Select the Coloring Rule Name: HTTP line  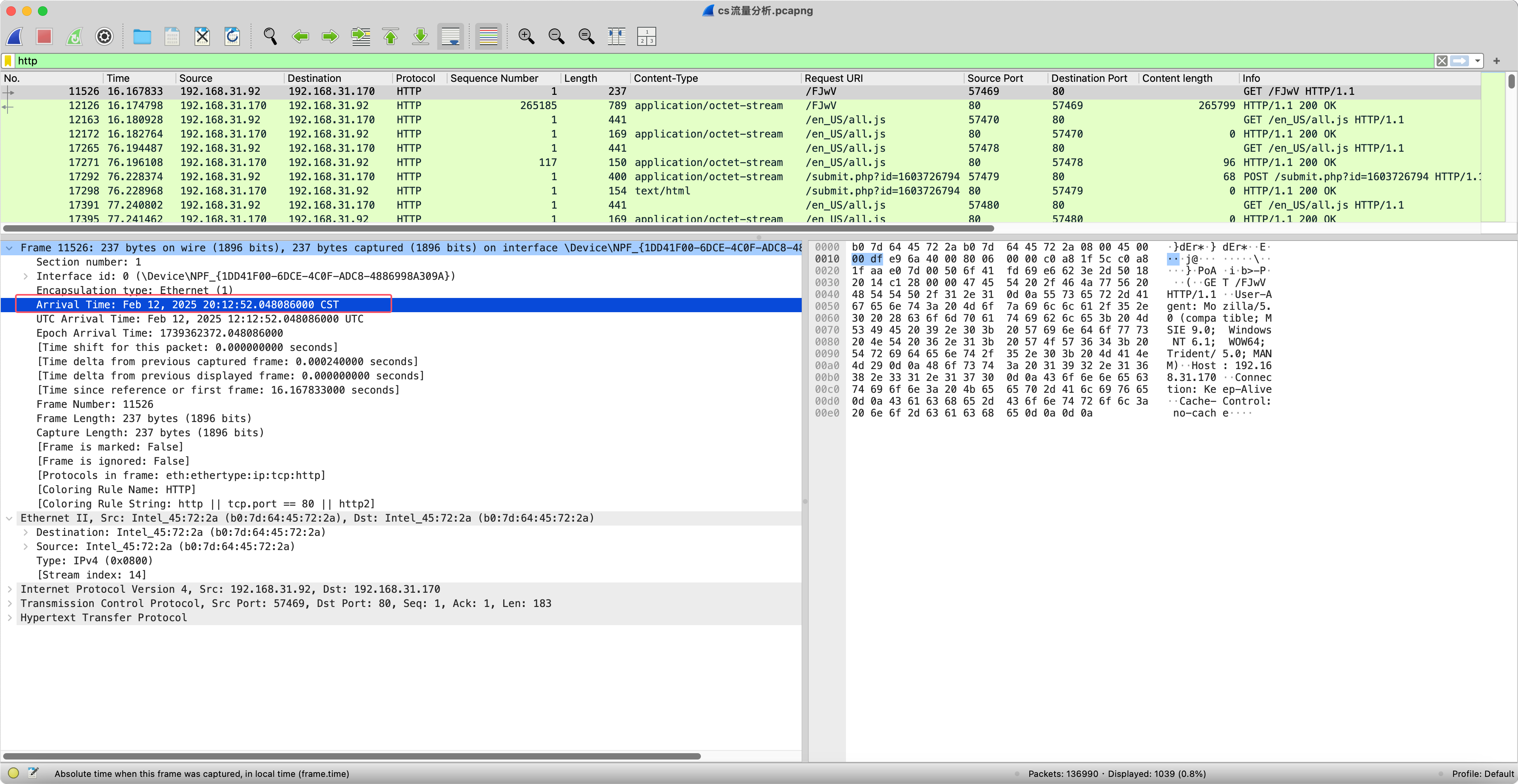point(401,490)
